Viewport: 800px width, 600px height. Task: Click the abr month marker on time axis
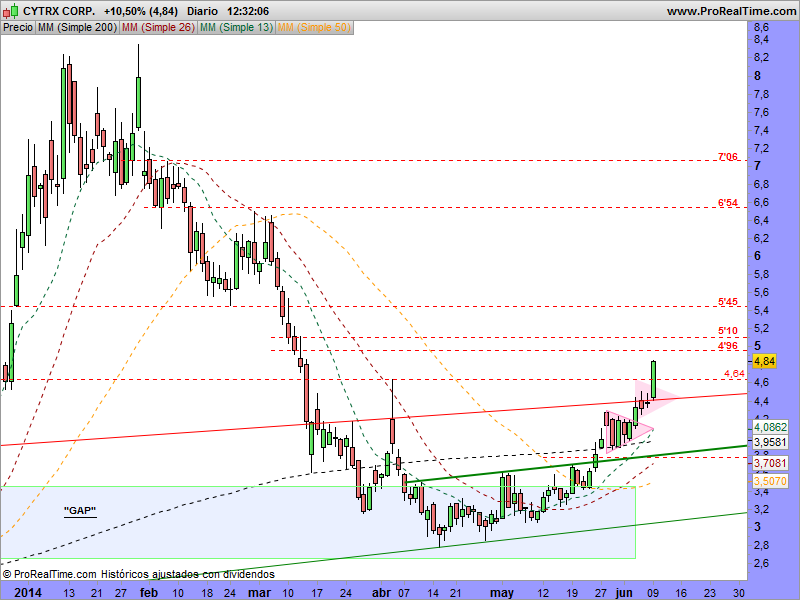pos(381,592)
